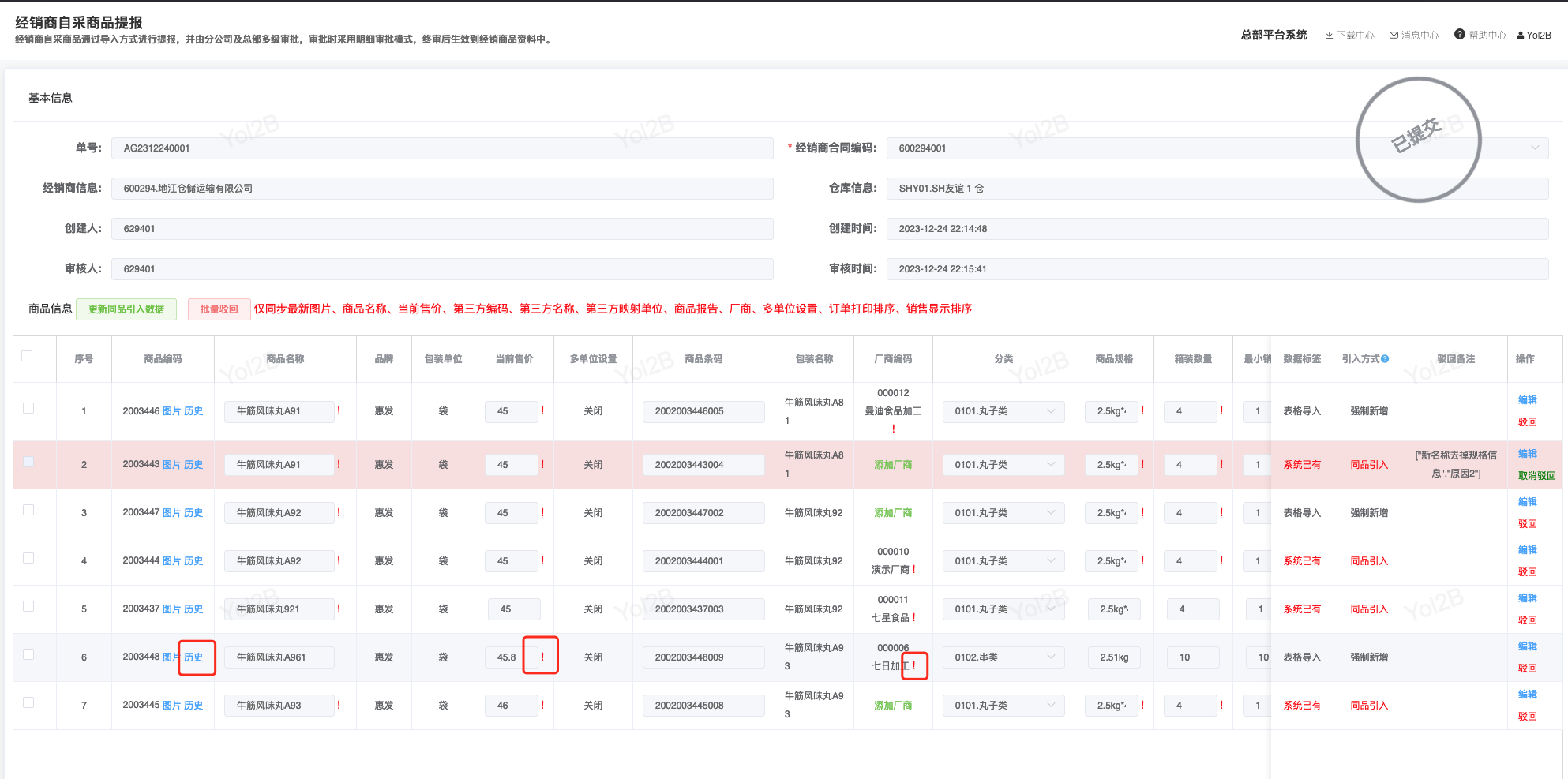This screenshot has height=779, width=1568.
Task: Click the 牛筋风味丸A961 product name field
Action: [x=279, y=657]
